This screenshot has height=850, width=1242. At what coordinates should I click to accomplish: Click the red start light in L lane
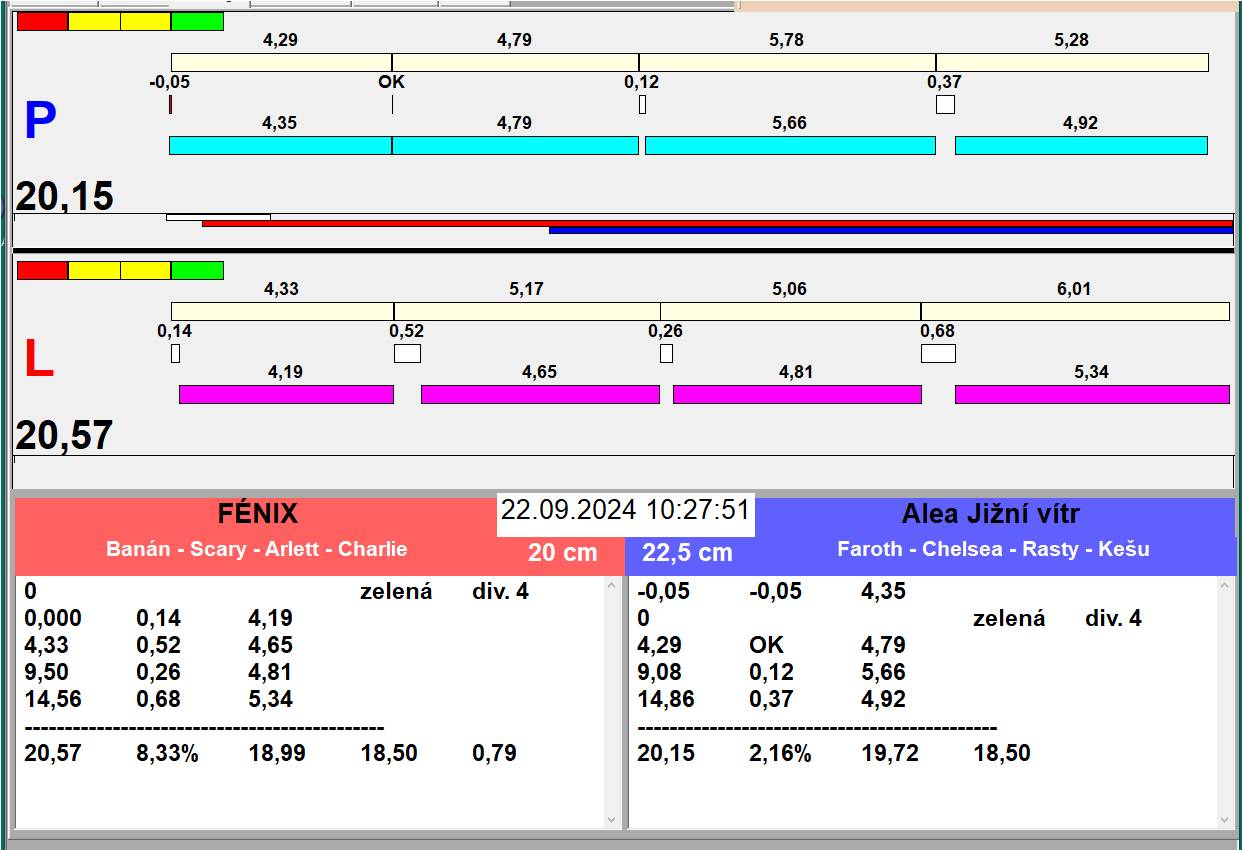(42, 270)
